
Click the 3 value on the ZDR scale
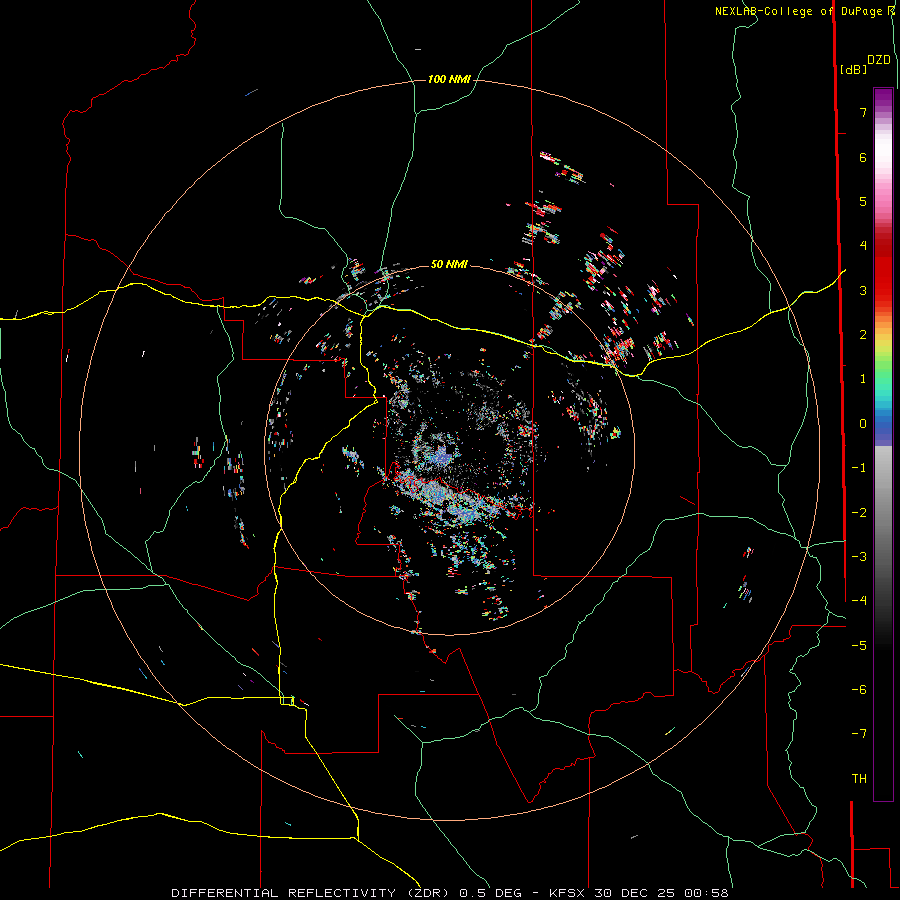[x=863, y=290]
